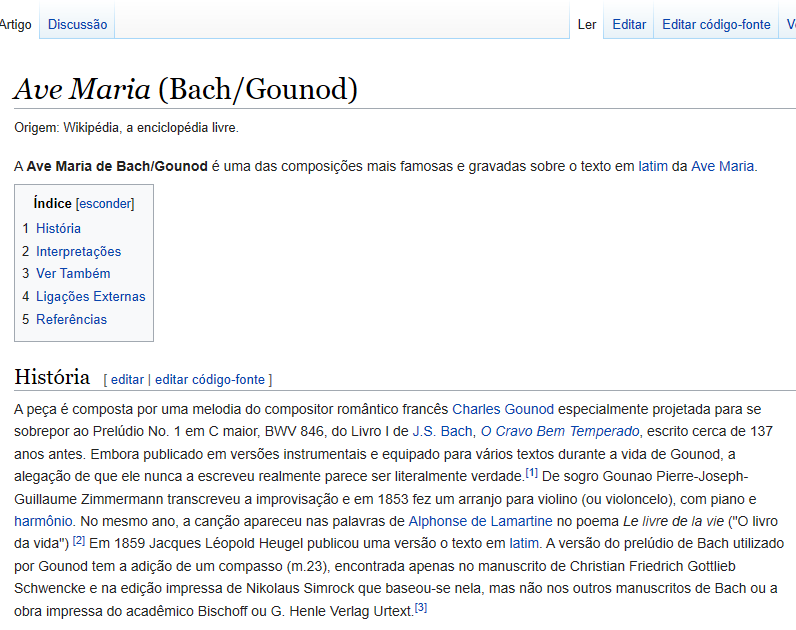Jump to Referências from the index

71,319
